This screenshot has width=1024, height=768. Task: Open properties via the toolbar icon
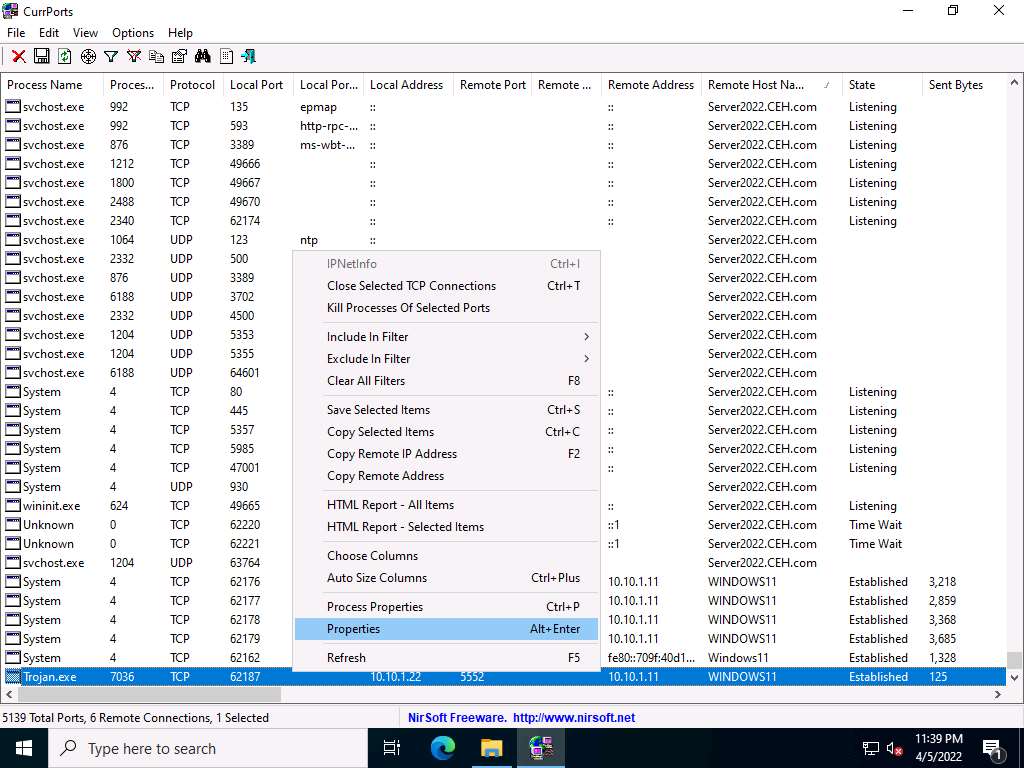(x=180, y=57)
